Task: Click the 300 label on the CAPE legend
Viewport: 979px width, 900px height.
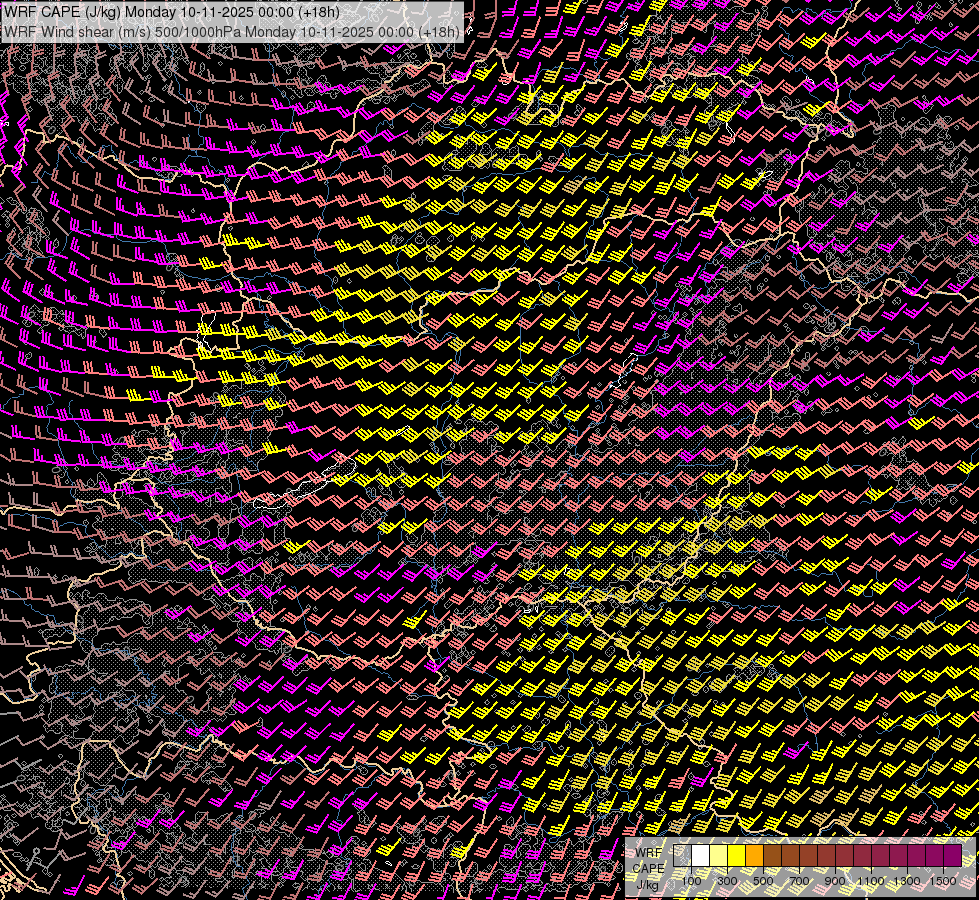Action: click(x=727, y=881)
